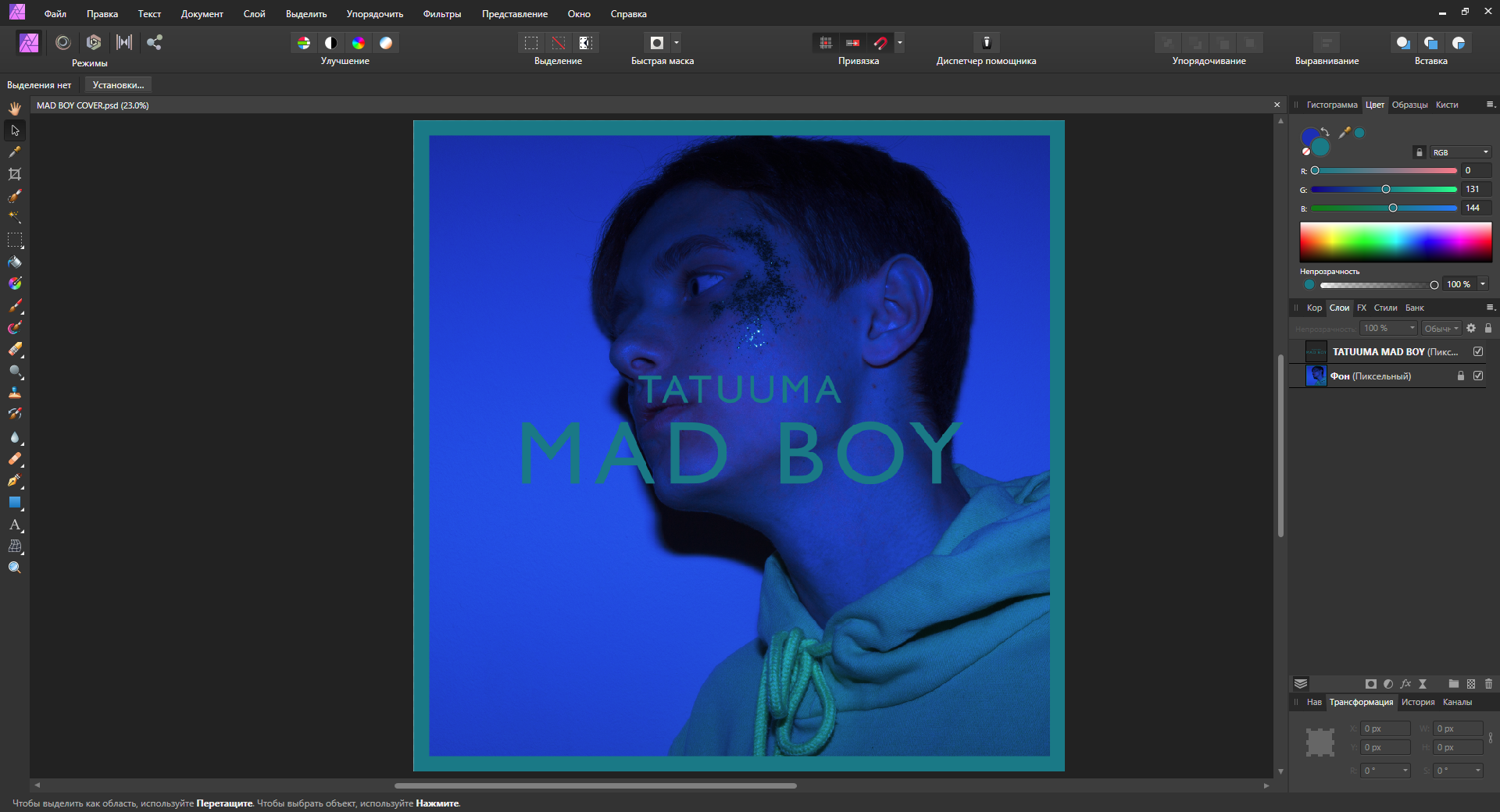Open the RGB color model dropdown
Image resolution: width=1500 pixels, height=812 pixels.
1460,152
